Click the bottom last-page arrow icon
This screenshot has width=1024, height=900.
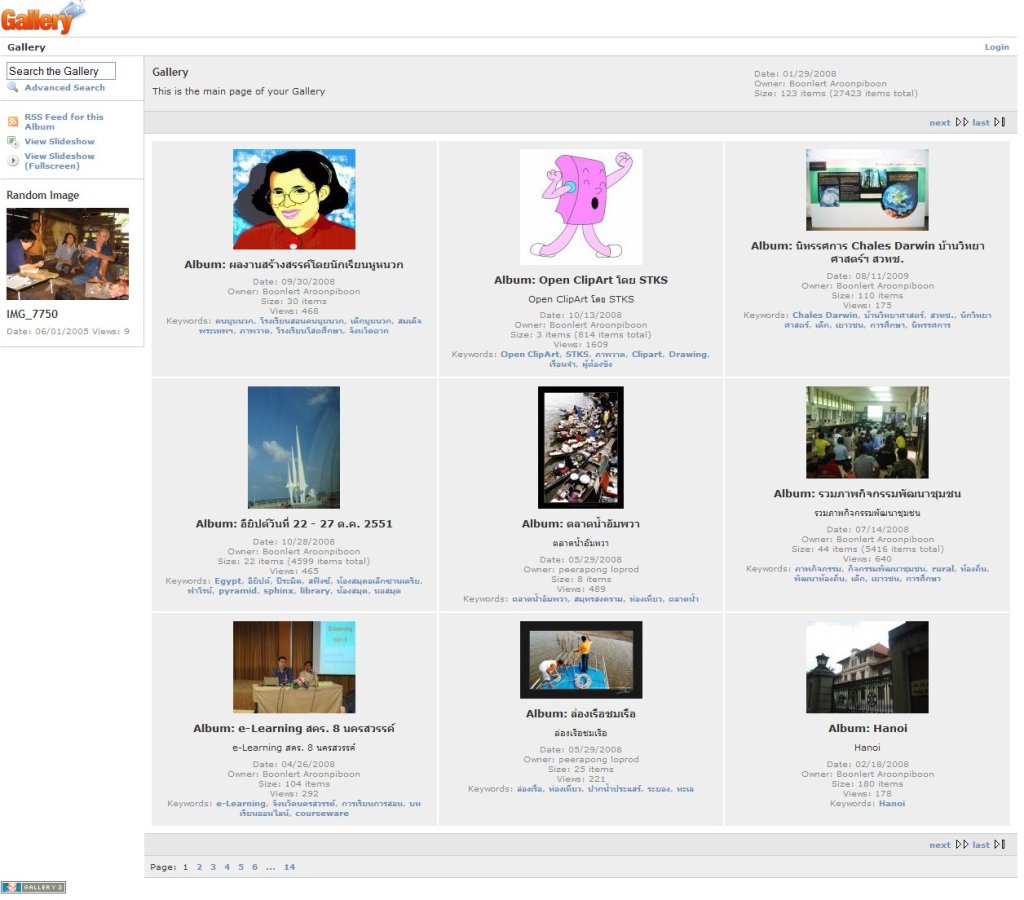(x=999, y=845)
